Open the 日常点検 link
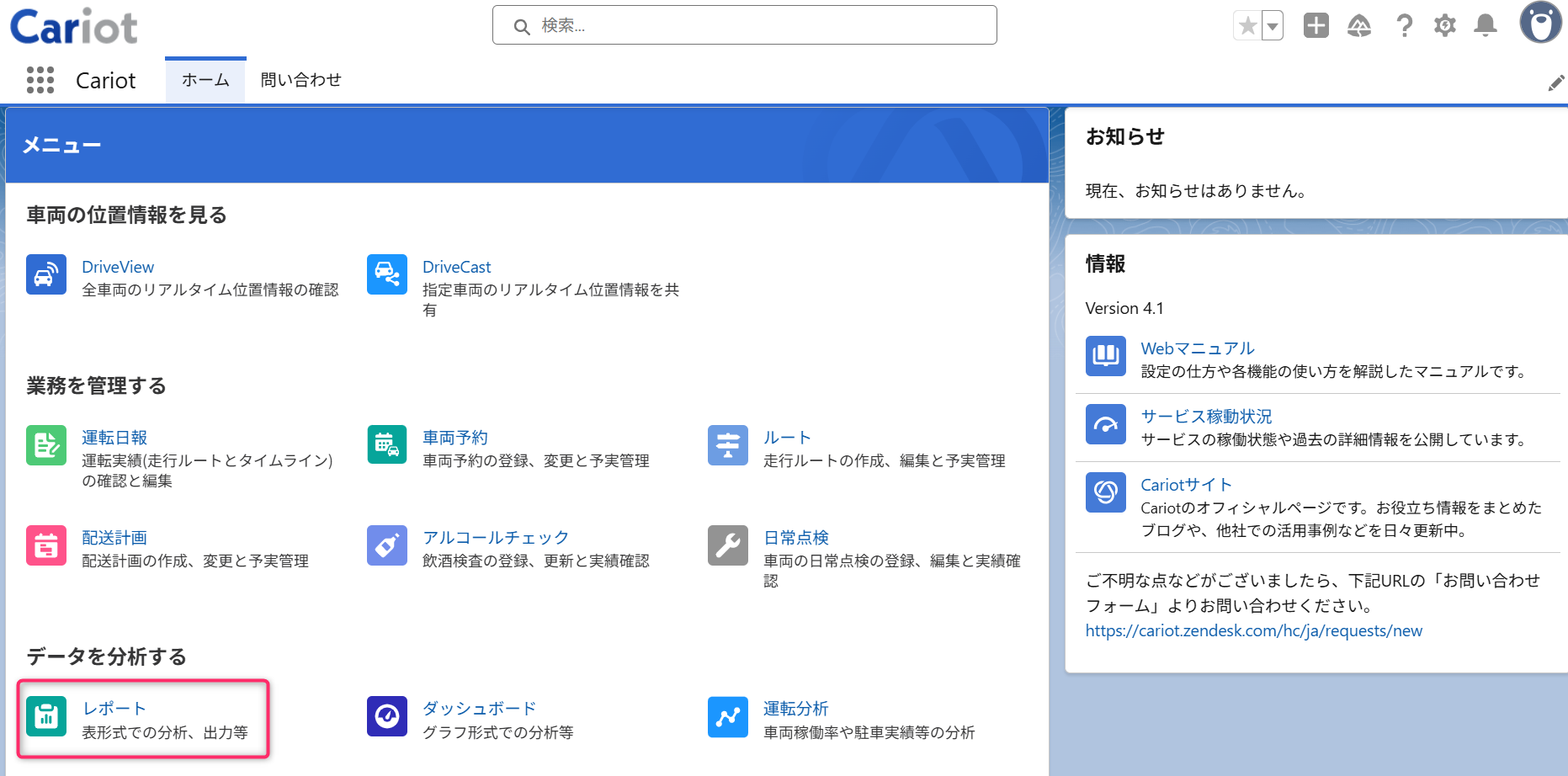Viewport: 1568px width, 776px height. 796,538
